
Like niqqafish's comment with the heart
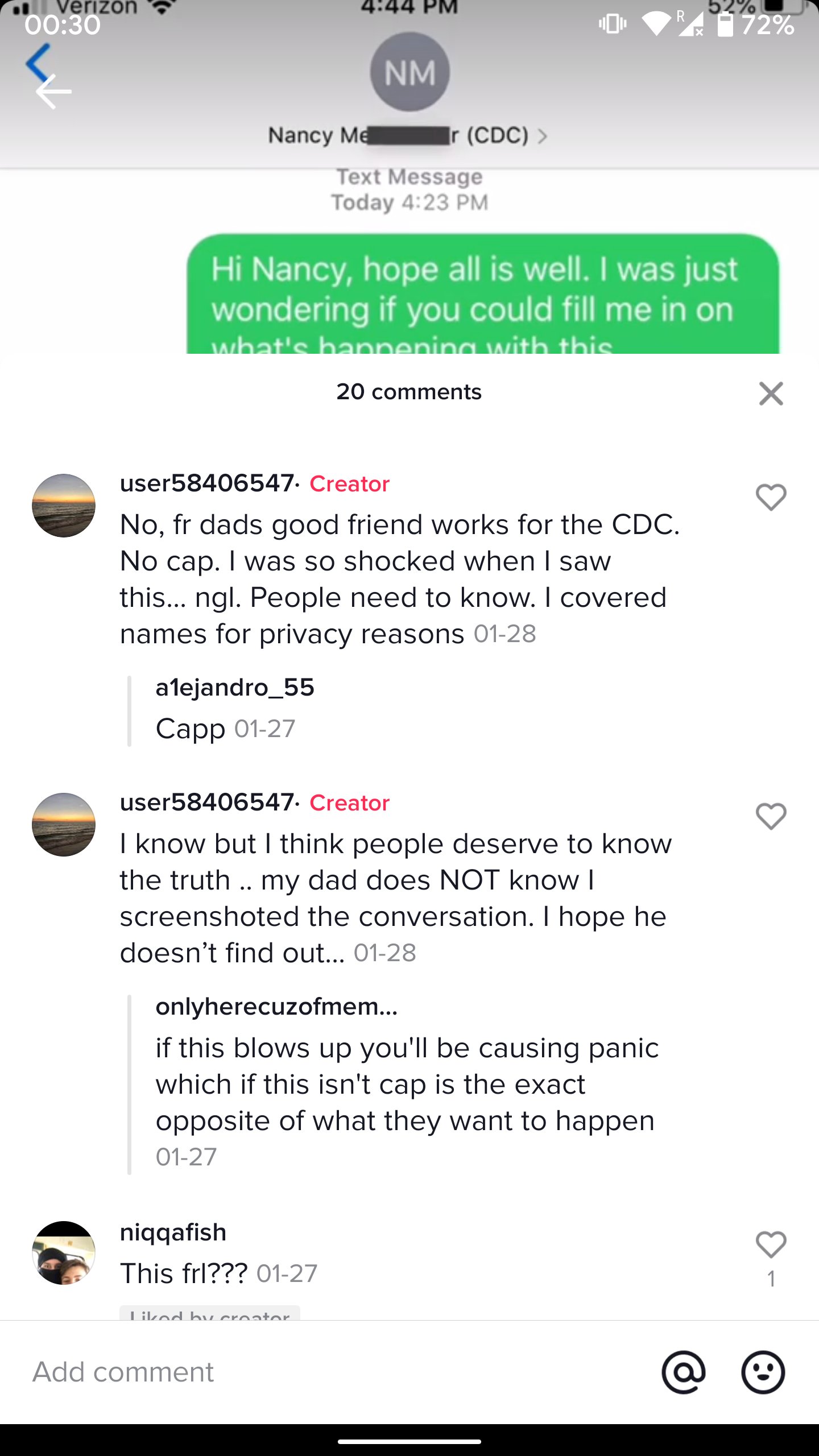(x=771, y=1244)
